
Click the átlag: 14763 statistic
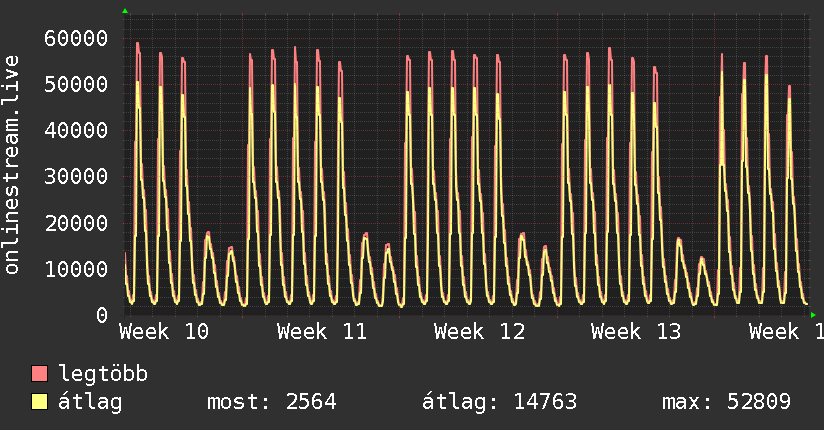500,402
